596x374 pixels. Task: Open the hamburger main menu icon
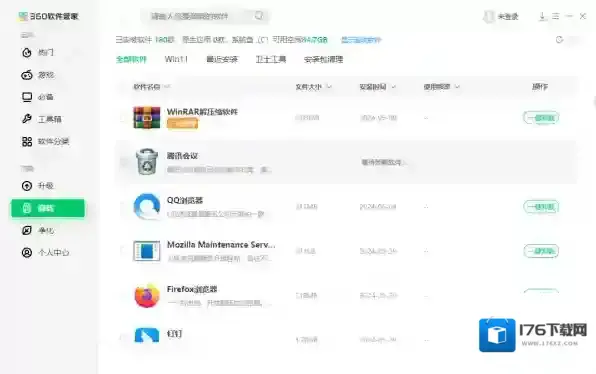(x=556, y=16)
